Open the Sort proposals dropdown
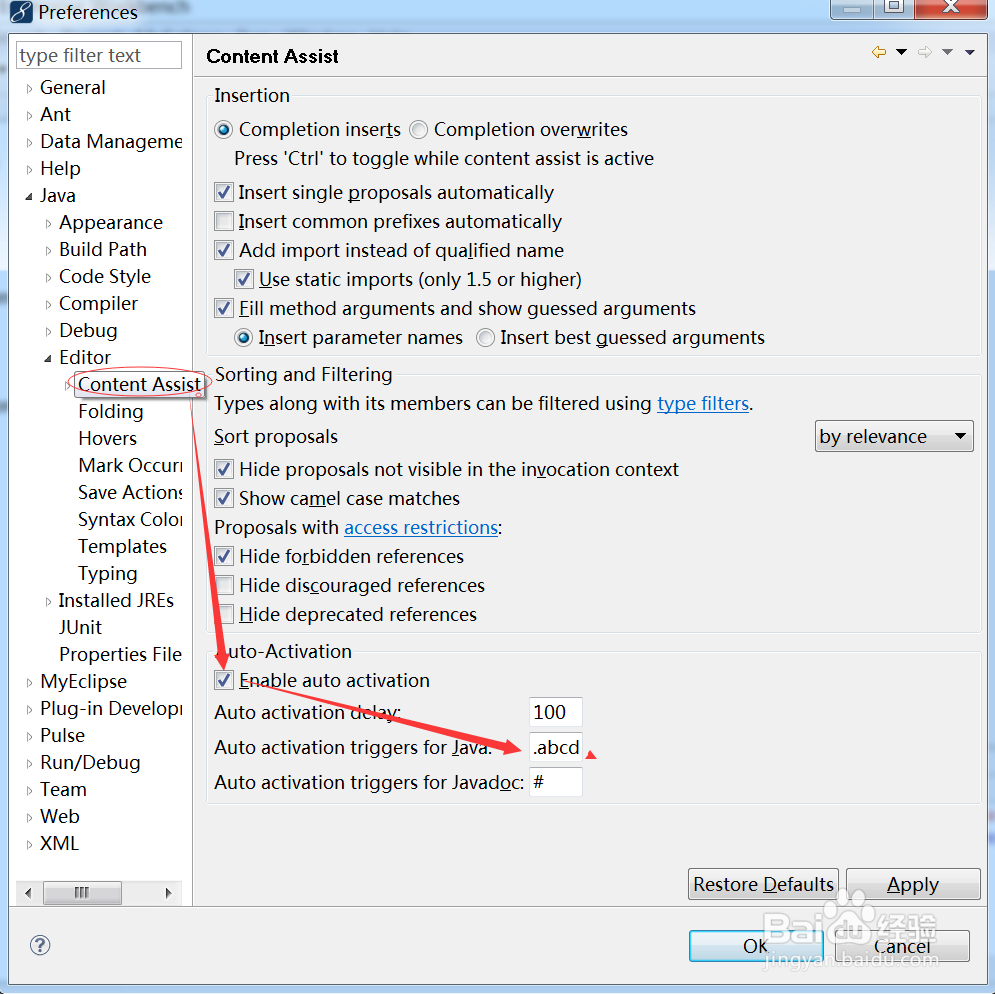Image resolution: width=995 pixels, height=994 pixels. pos(894,437)
